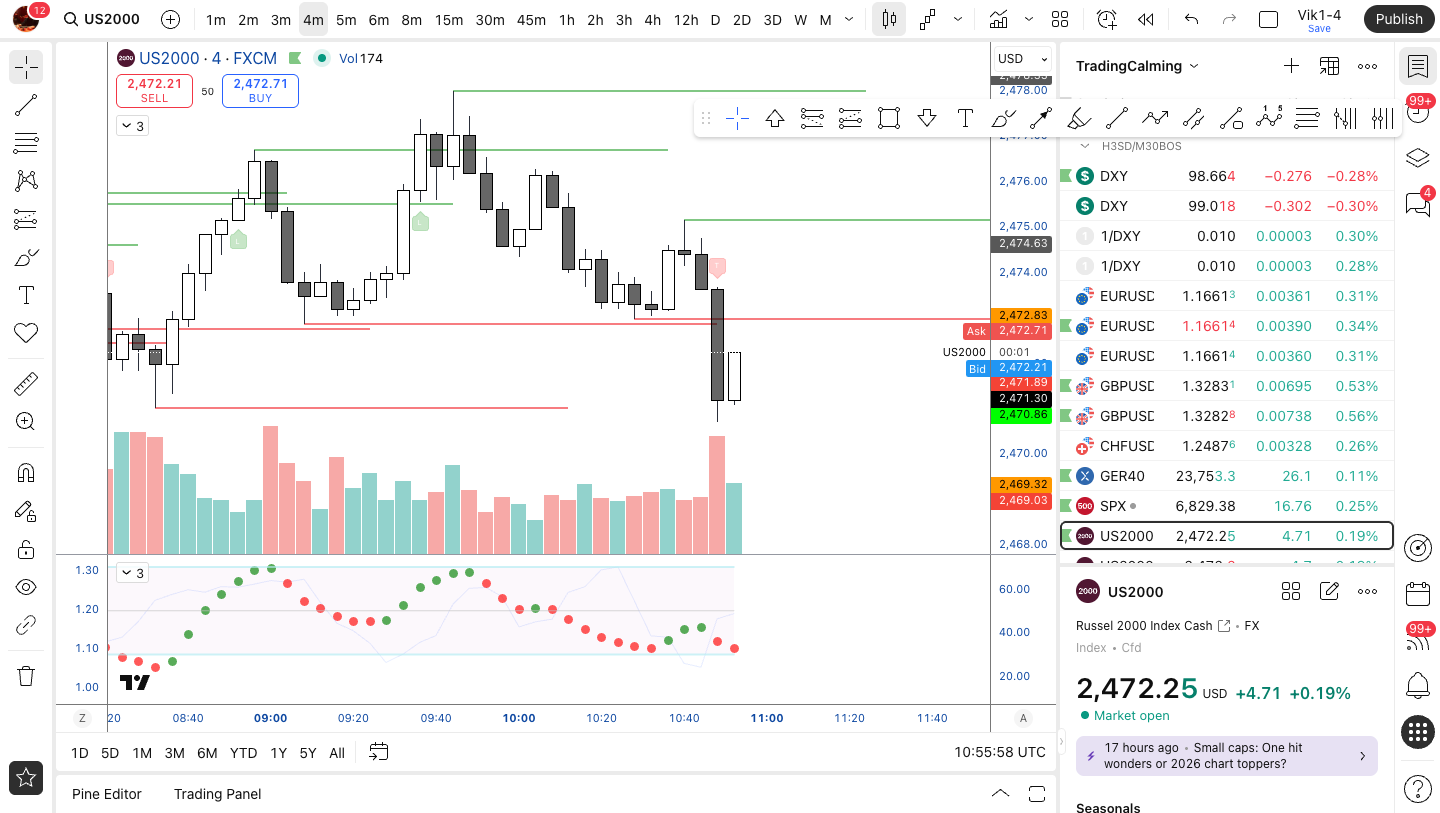Open the timeframe list dropdown chevron
The image size is (1440, 813).
point(850,19)
